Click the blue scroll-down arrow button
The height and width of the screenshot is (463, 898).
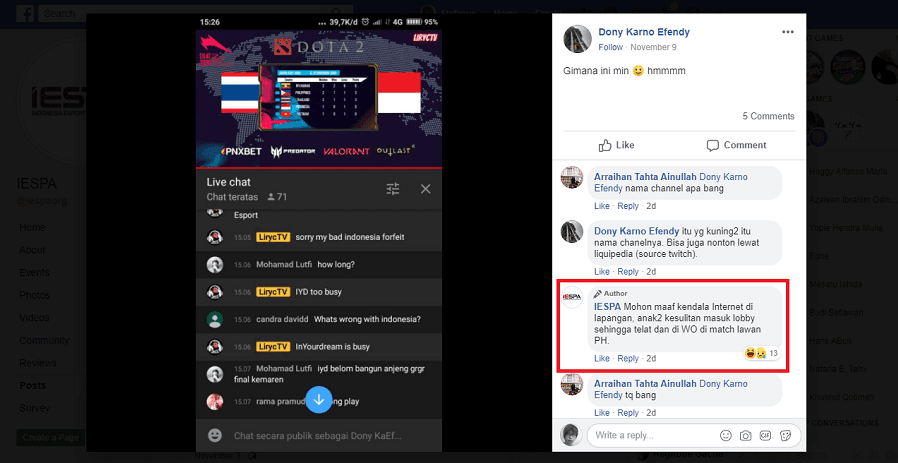coord(319,400)
